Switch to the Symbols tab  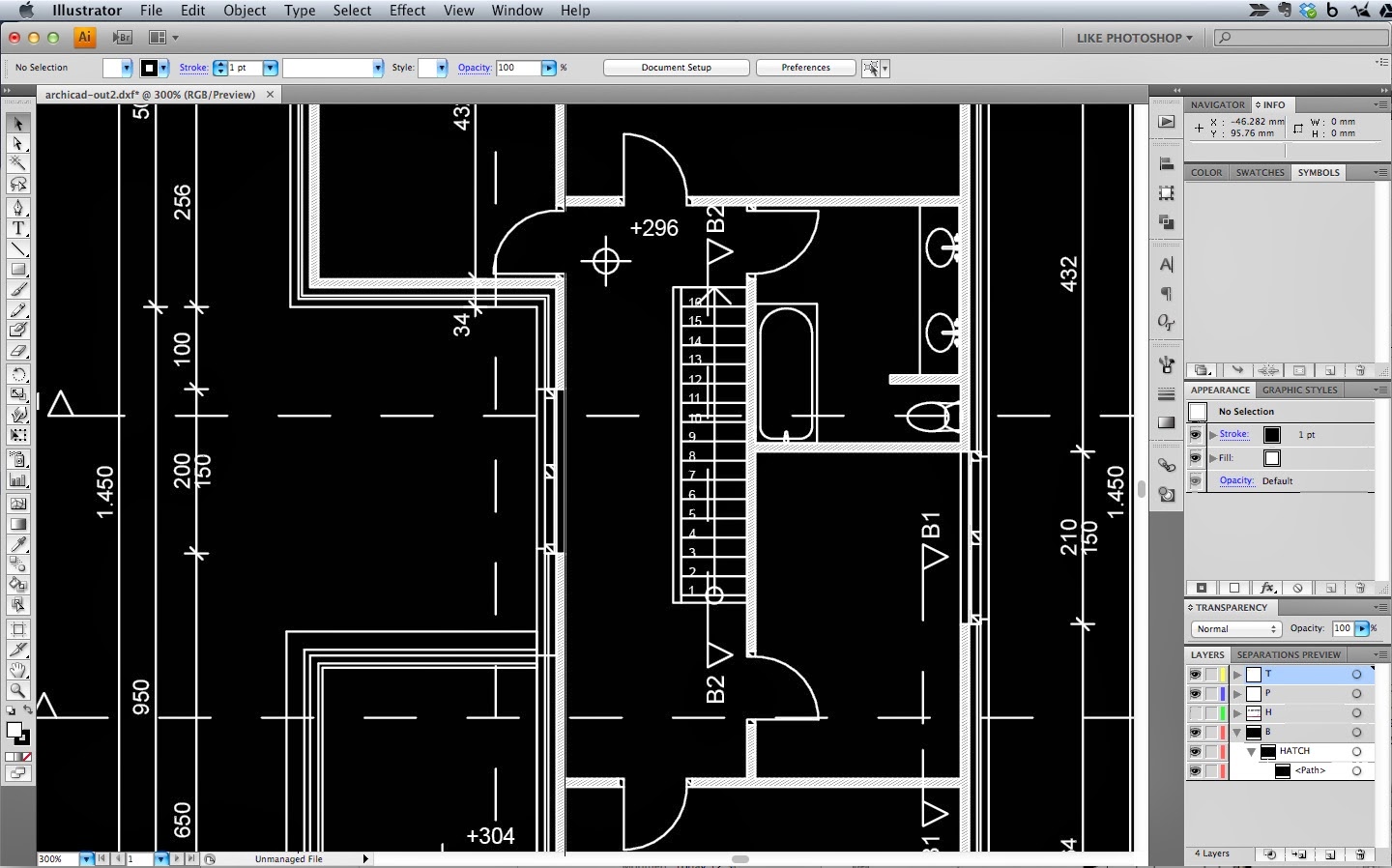click(1319, 172)
